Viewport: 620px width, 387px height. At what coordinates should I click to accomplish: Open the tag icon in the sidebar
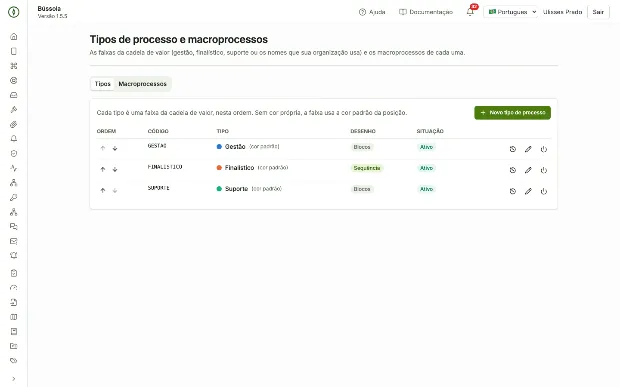(x=13, y=361)
